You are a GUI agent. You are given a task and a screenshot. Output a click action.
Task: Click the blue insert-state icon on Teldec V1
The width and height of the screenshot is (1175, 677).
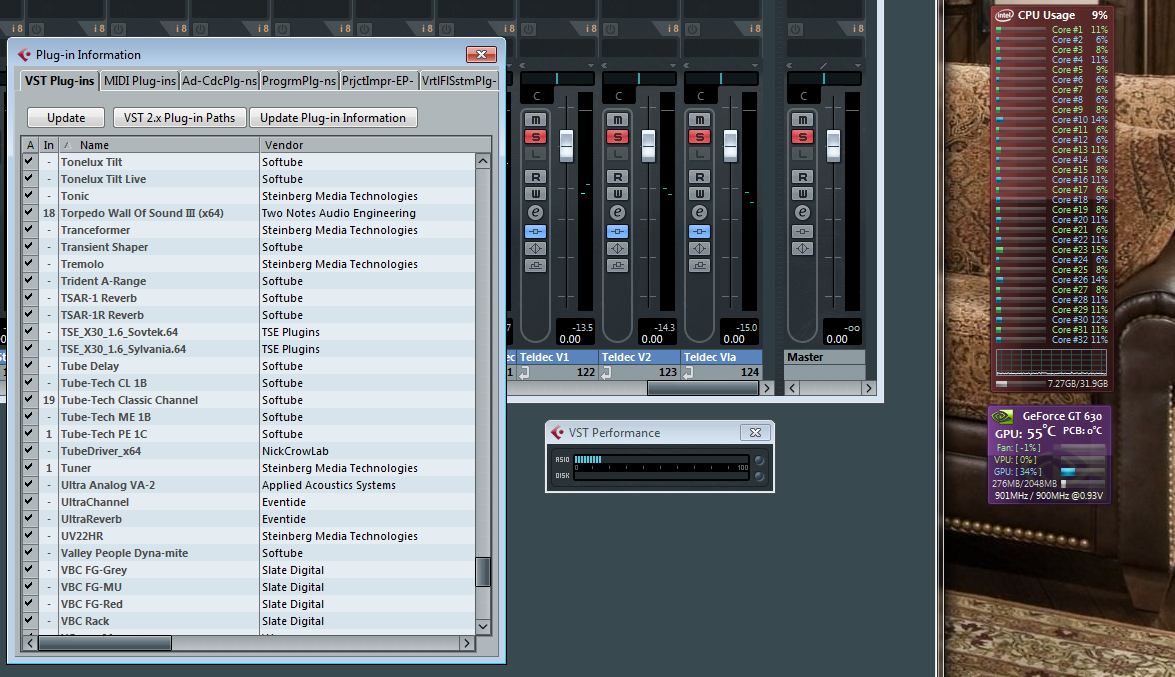535,232
